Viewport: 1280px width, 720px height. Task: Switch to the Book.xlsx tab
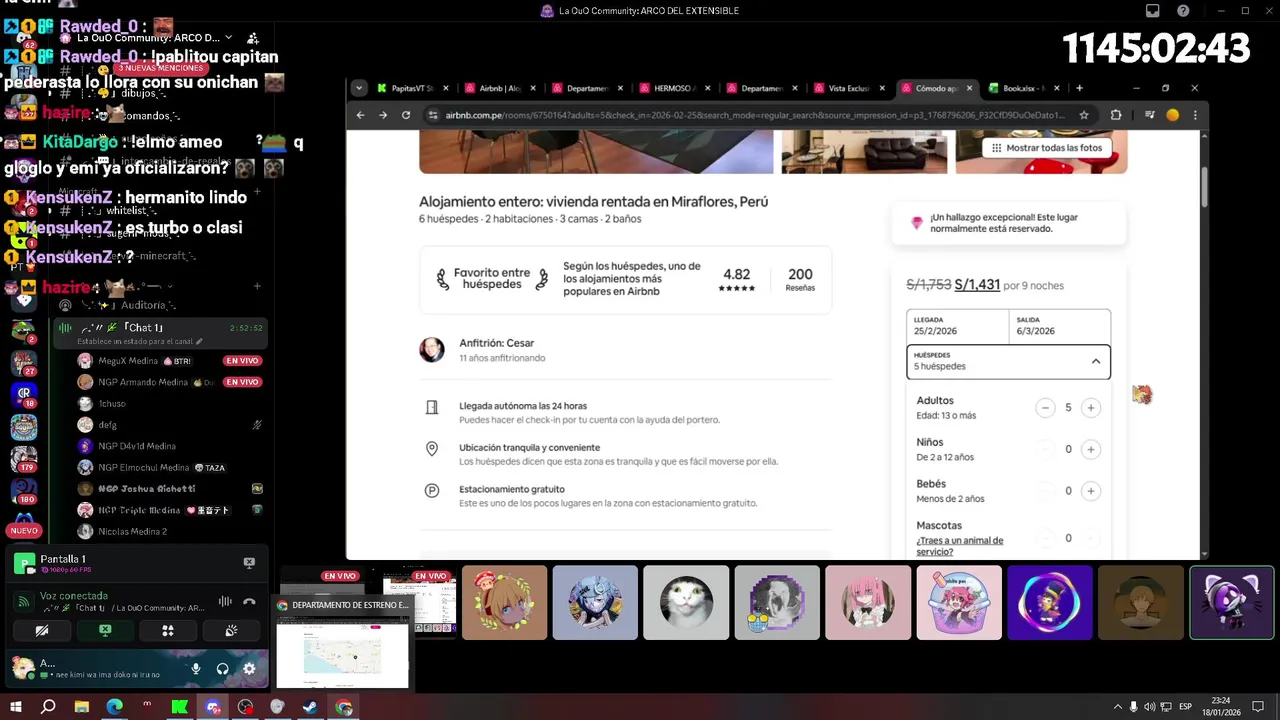[1022, 88]
